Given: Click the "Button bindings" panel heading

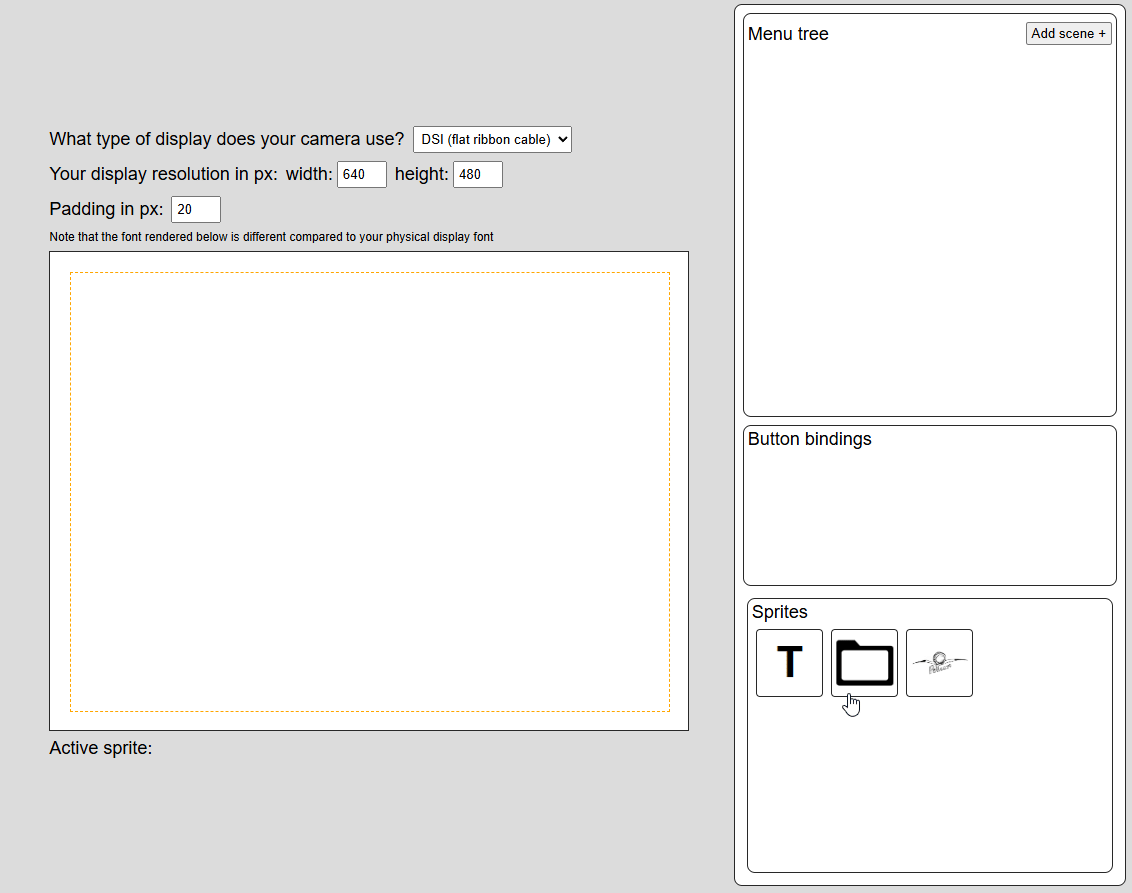Looking at the screenshot, I should point(809,439).
